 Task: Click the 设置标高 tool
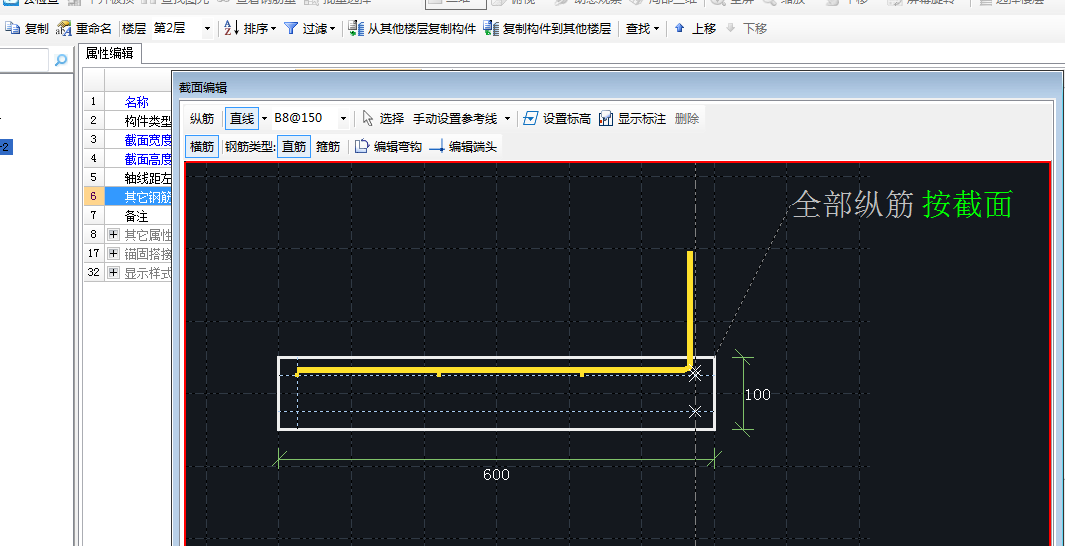click(557, 119)
